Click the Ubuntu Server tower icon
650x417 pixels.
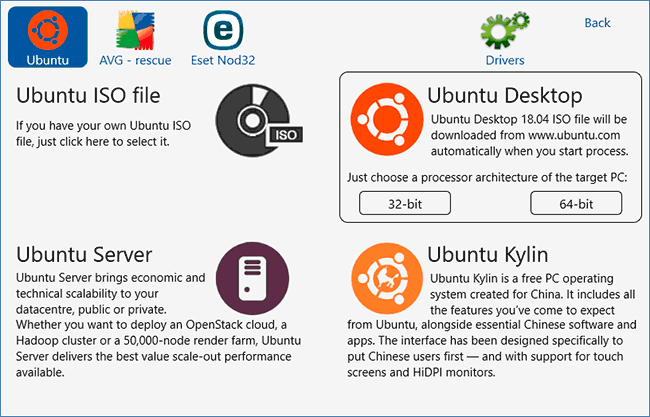tap(252, 278)
